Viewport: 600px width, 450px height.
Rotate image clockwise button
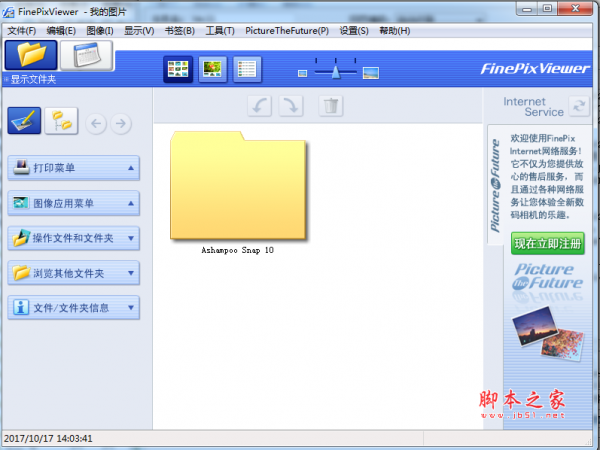pos(291,106)
